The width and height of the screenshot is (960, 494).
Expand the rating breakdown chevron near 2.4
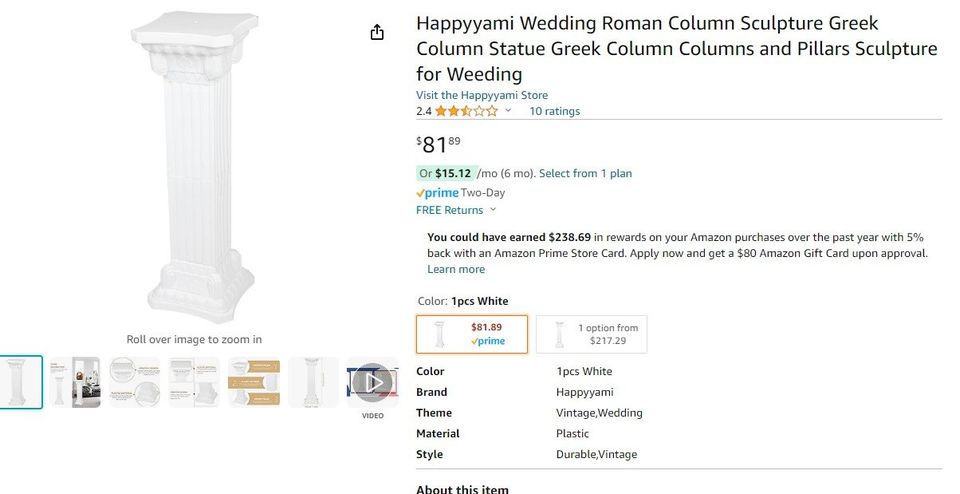coord(508,111)
